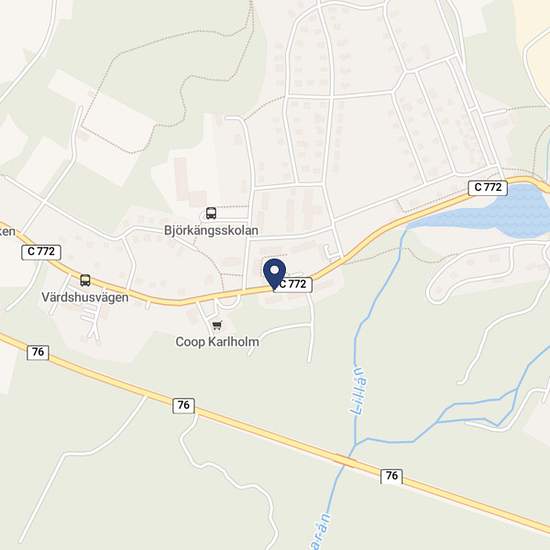Click the Björkängsskolan text label

coord(211,230)
